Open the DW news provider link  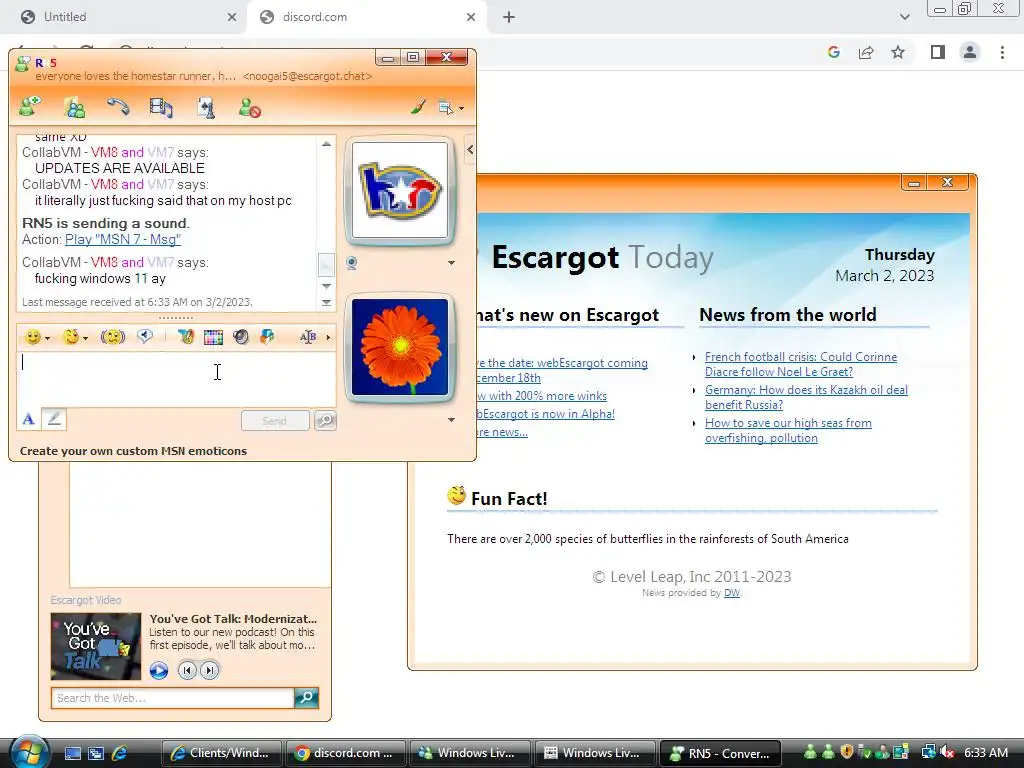click(x=731, y=593)
